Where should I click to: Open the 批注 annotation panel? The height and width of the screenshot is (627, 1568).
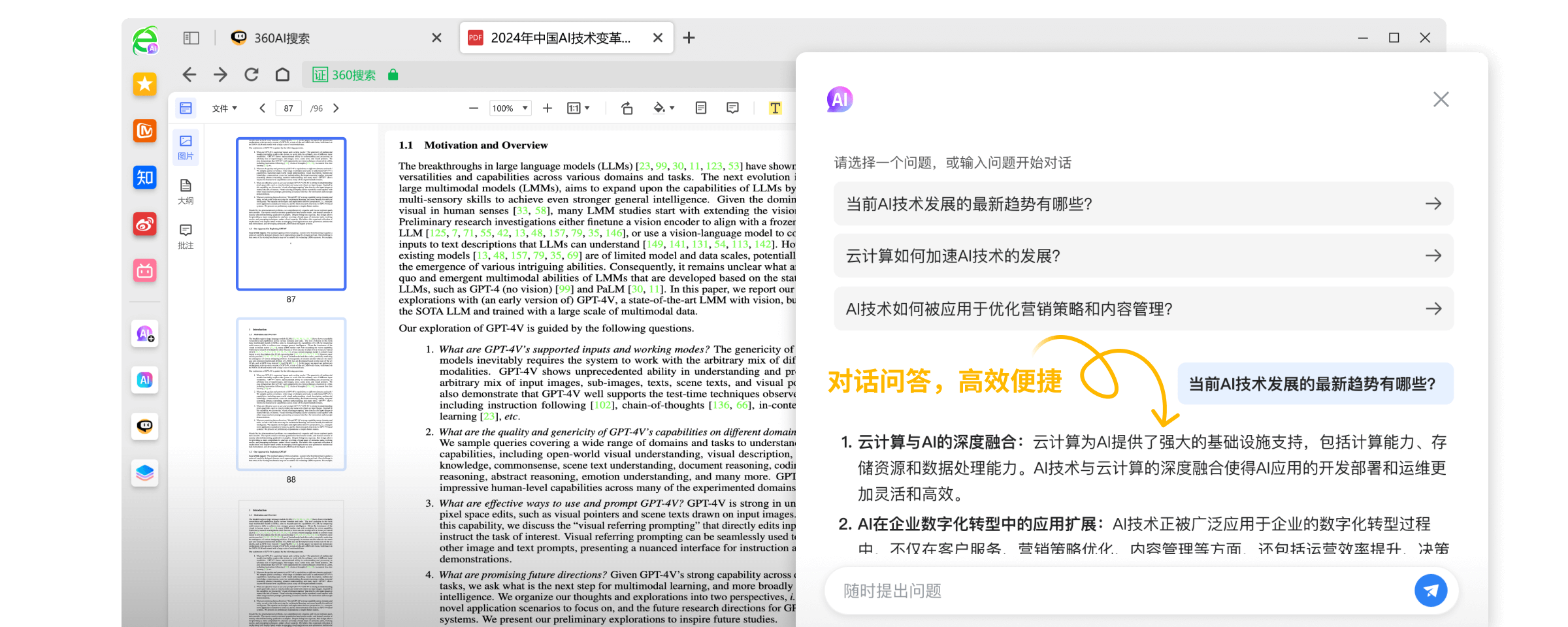pos(186,236)
